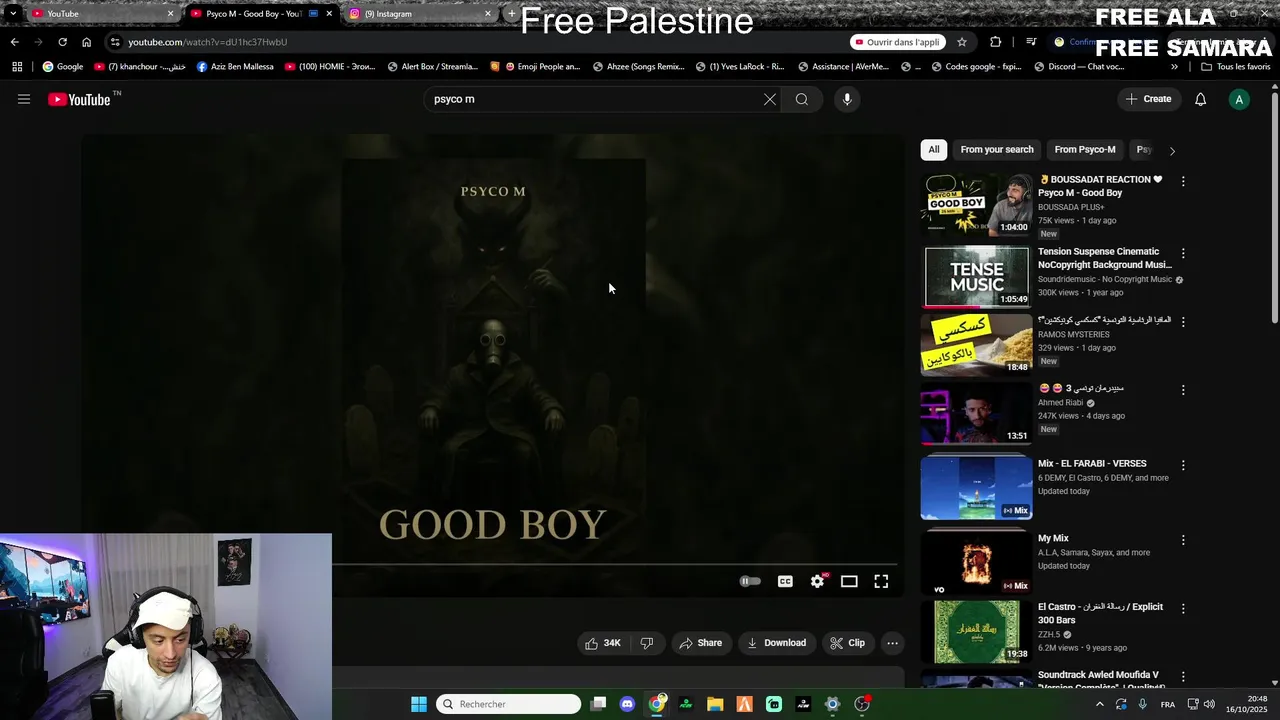Open BOUSSADAT REACTION thumbnail
The image size is (1280, 720).
(976, 205)
